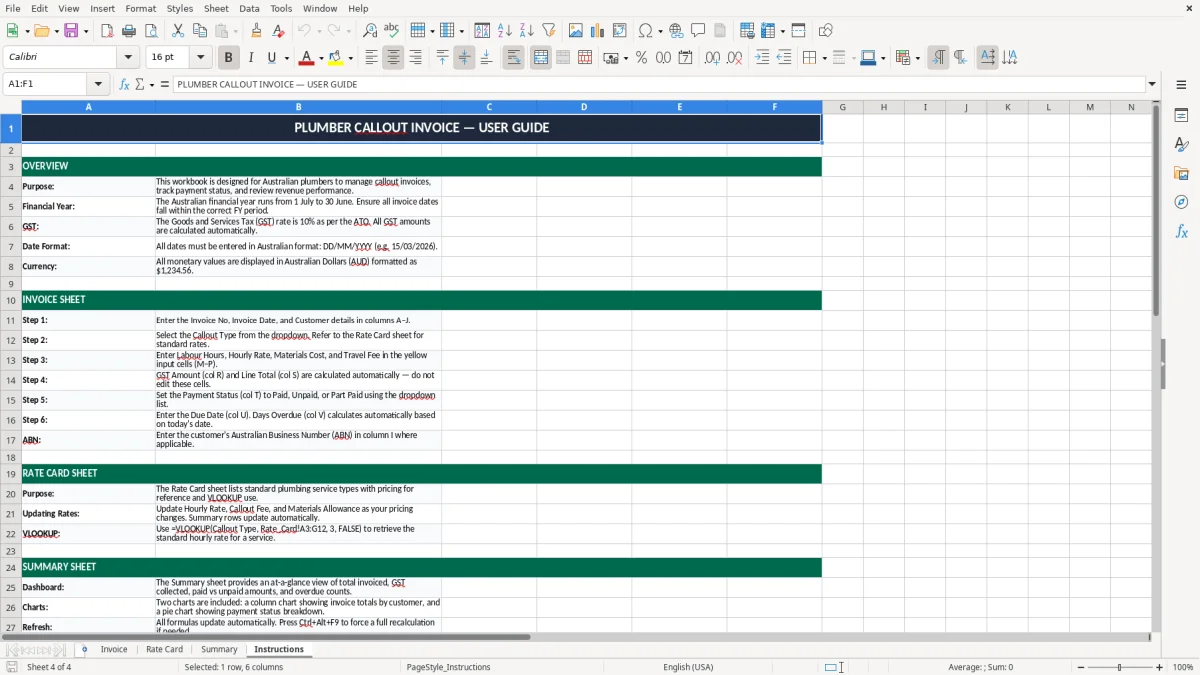Viewport: 1200px width, 675px height.
Task: Open the font name Calibri dropdown
Action: [x=127, y=58]
